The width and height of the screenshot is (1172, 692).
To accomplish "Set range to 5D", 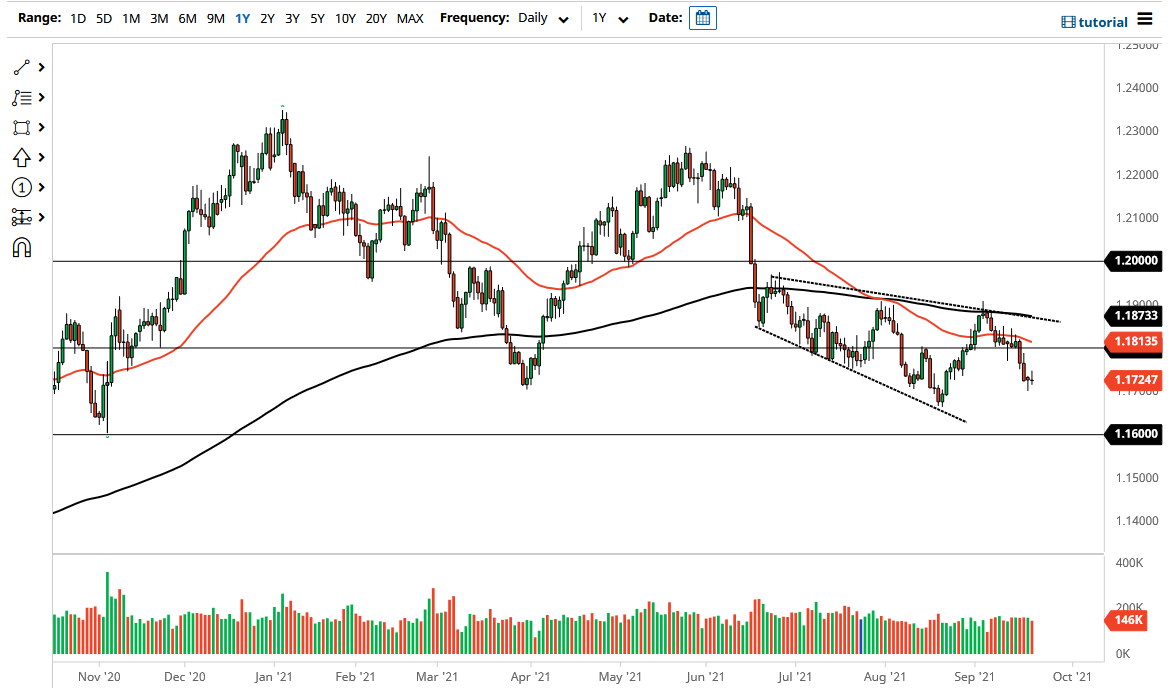I will (104, 18).
